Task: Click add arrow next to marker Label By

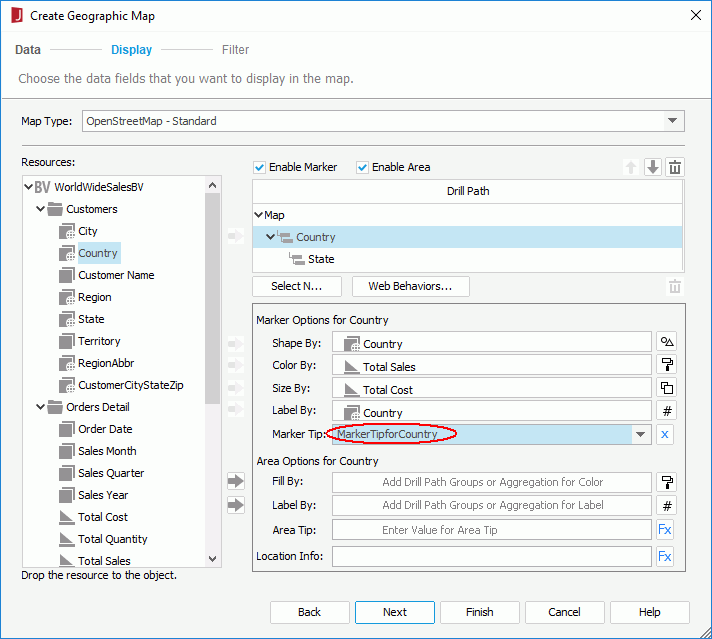Action: pos(236,409)
